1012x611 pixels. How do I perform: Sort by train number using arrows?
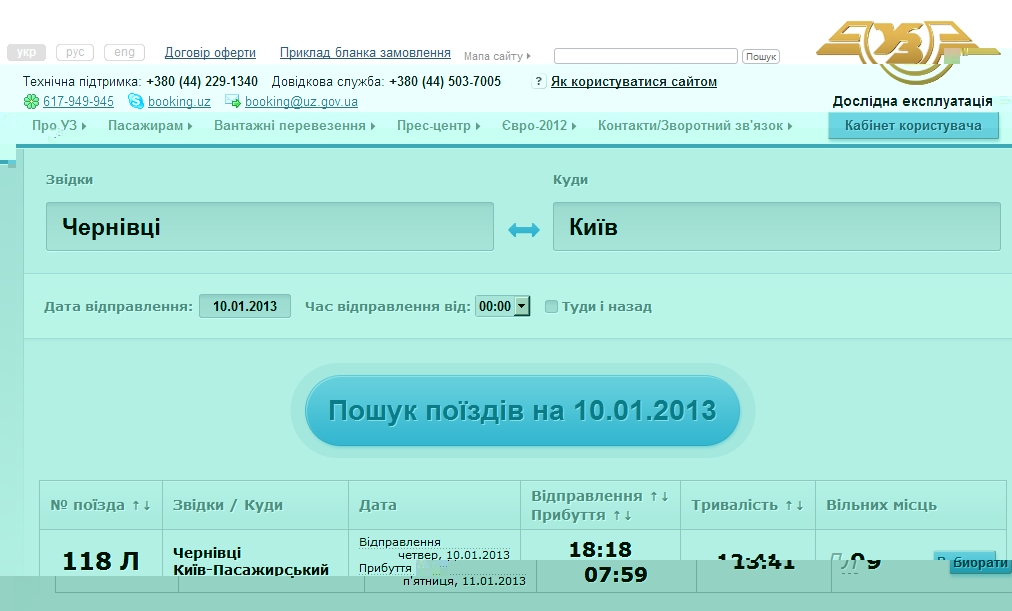coord(141,505)
